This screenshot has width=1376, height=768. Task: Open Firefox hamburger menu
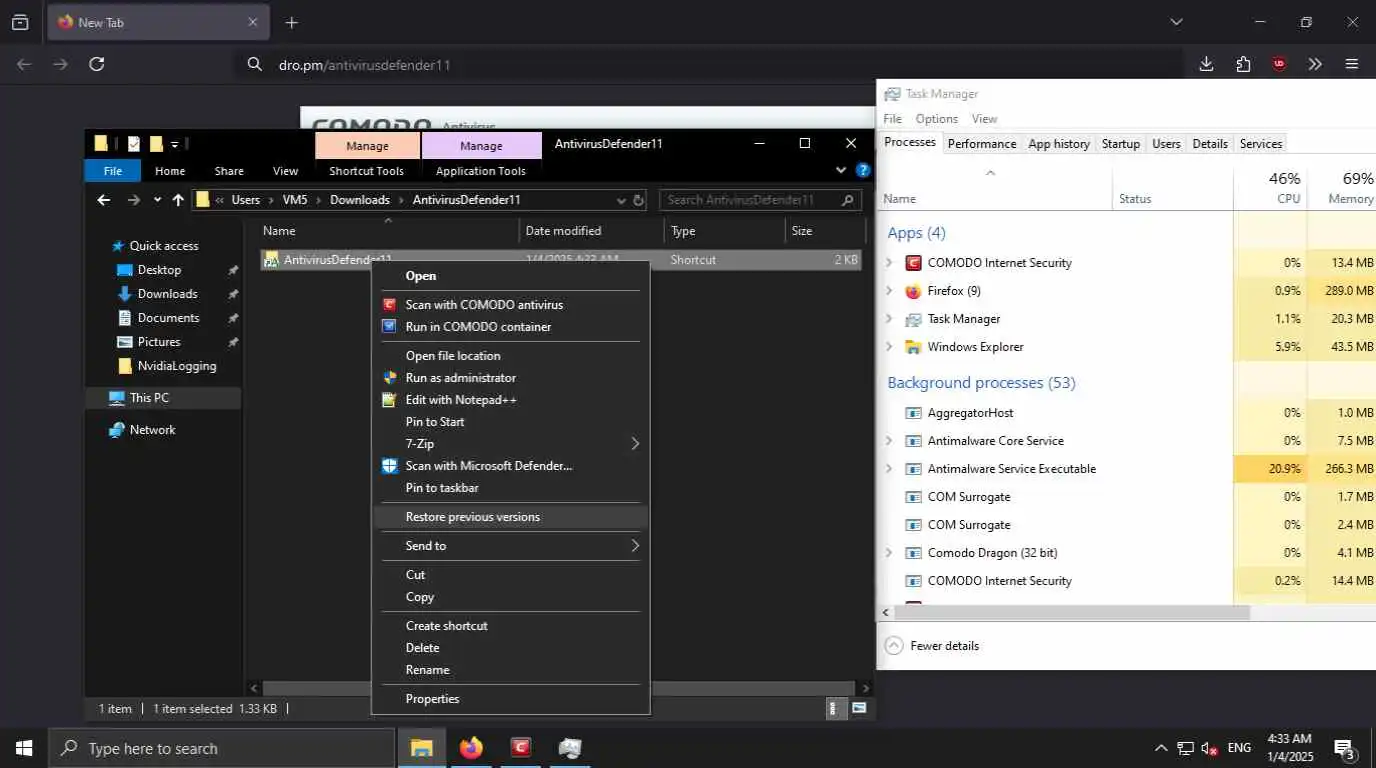point(1352,64)
